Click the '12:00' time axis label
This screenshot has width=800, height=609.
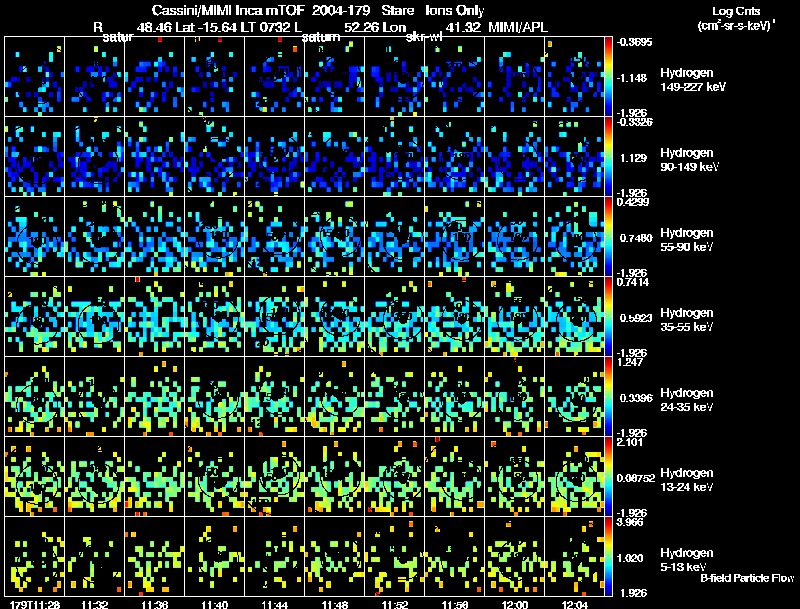[x=515, y=604]
